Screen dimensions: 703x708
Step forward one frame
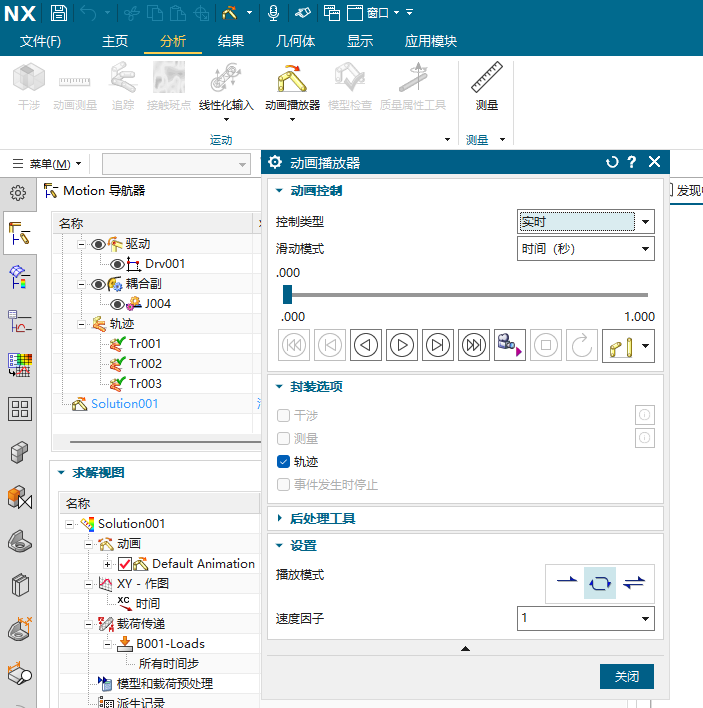click(x=438, y=345)
